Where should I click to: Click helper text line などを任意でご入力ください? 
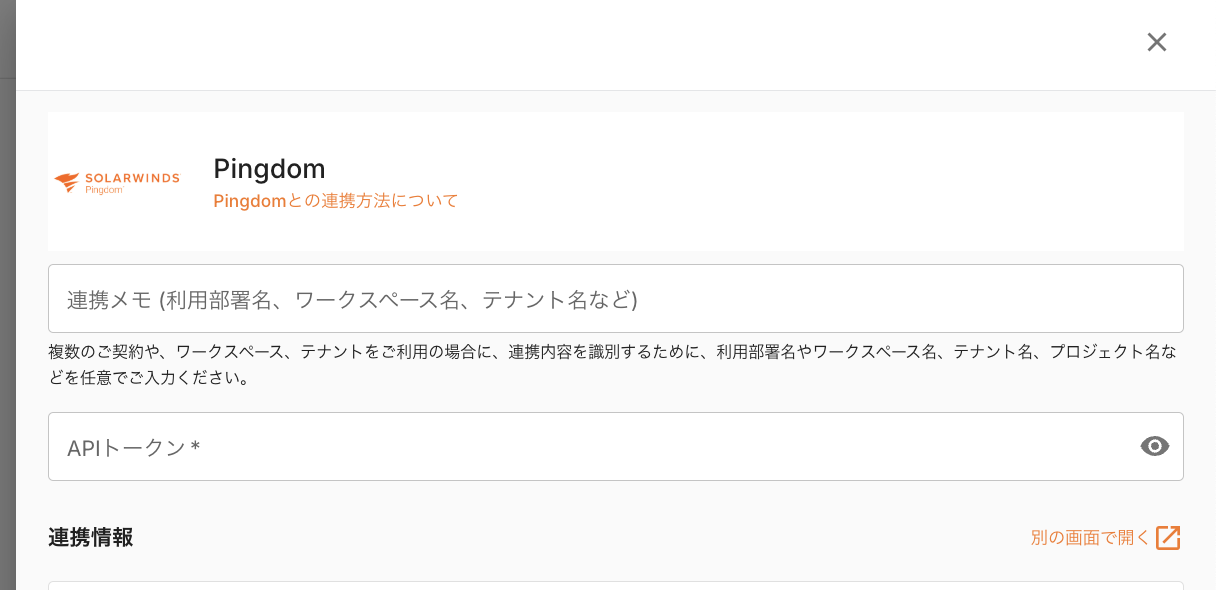(x=148, y=378)
